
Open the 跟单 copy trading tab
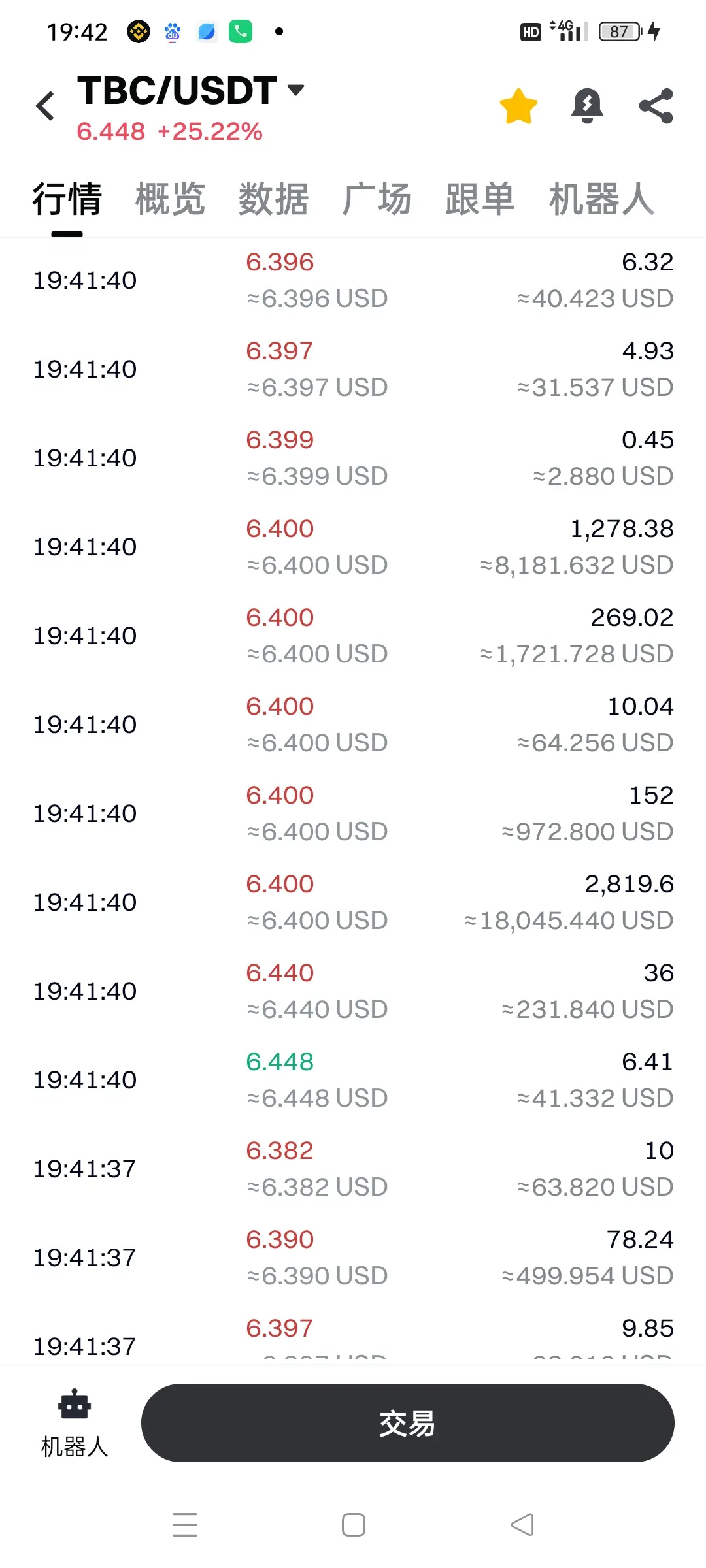480,199
